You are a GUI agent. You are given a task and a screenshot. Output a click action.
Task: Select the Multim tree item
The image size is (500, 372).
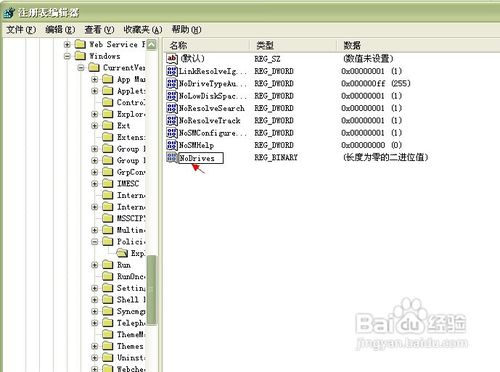pyautogui.click(x=131, y=230)
